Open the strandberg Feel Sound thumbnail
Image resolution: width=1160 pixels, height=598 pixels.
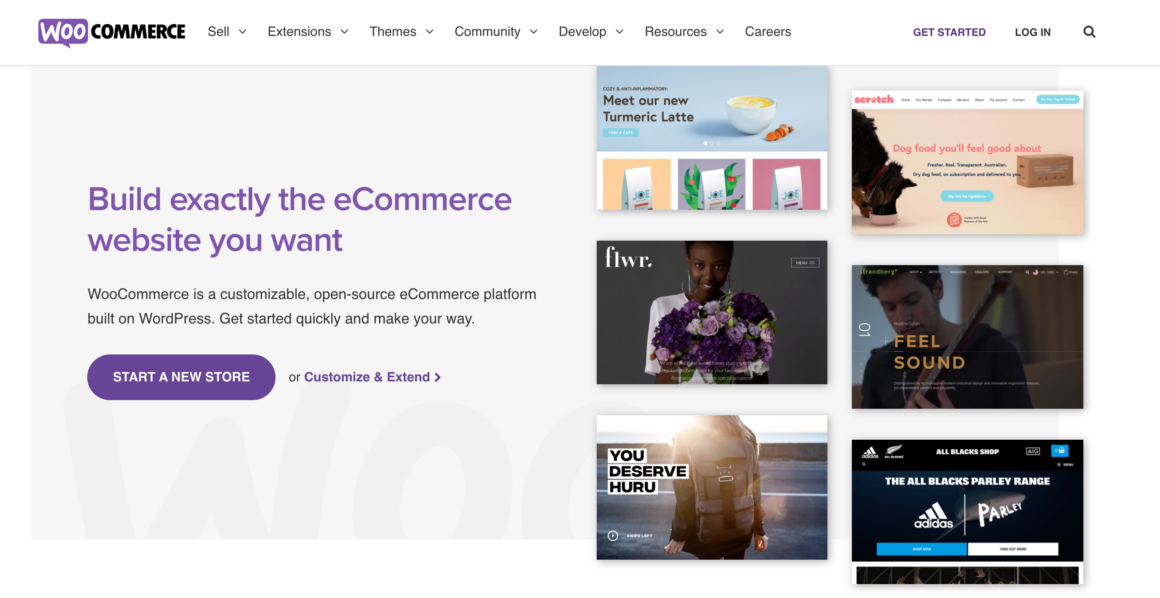click(967, 337)
